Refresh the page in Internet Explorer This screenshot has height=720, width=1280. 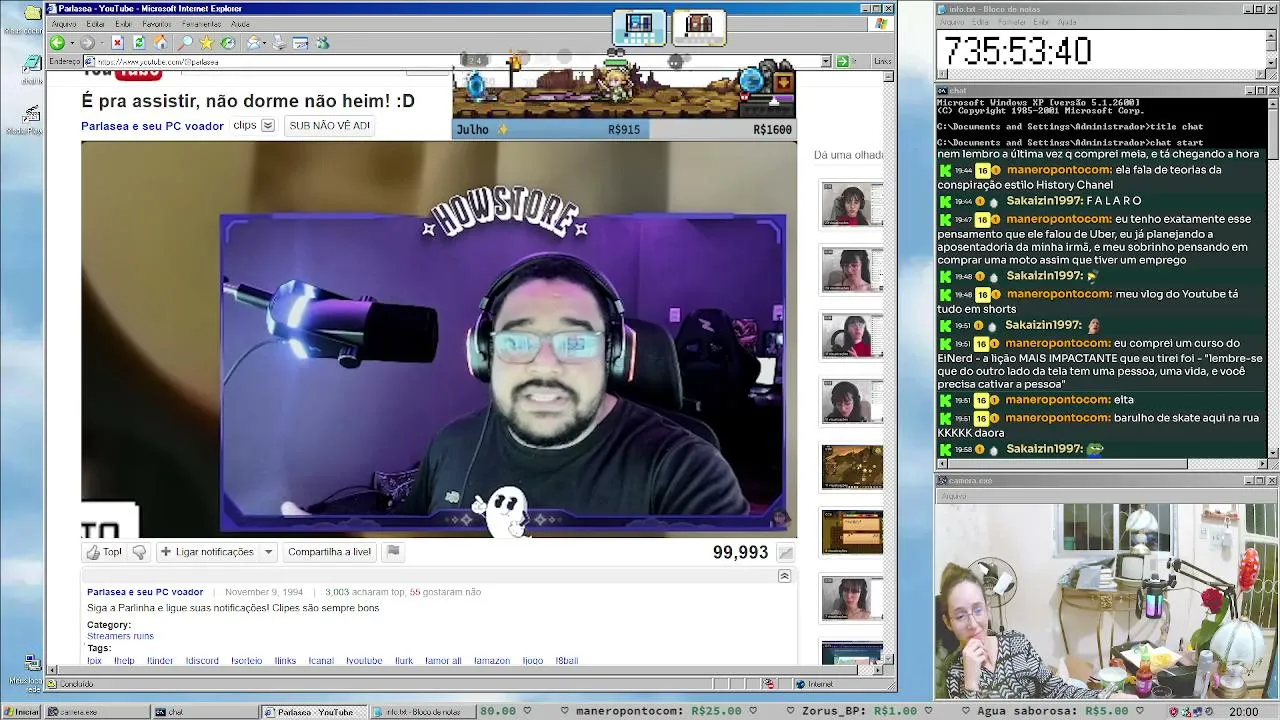point(139,43)
